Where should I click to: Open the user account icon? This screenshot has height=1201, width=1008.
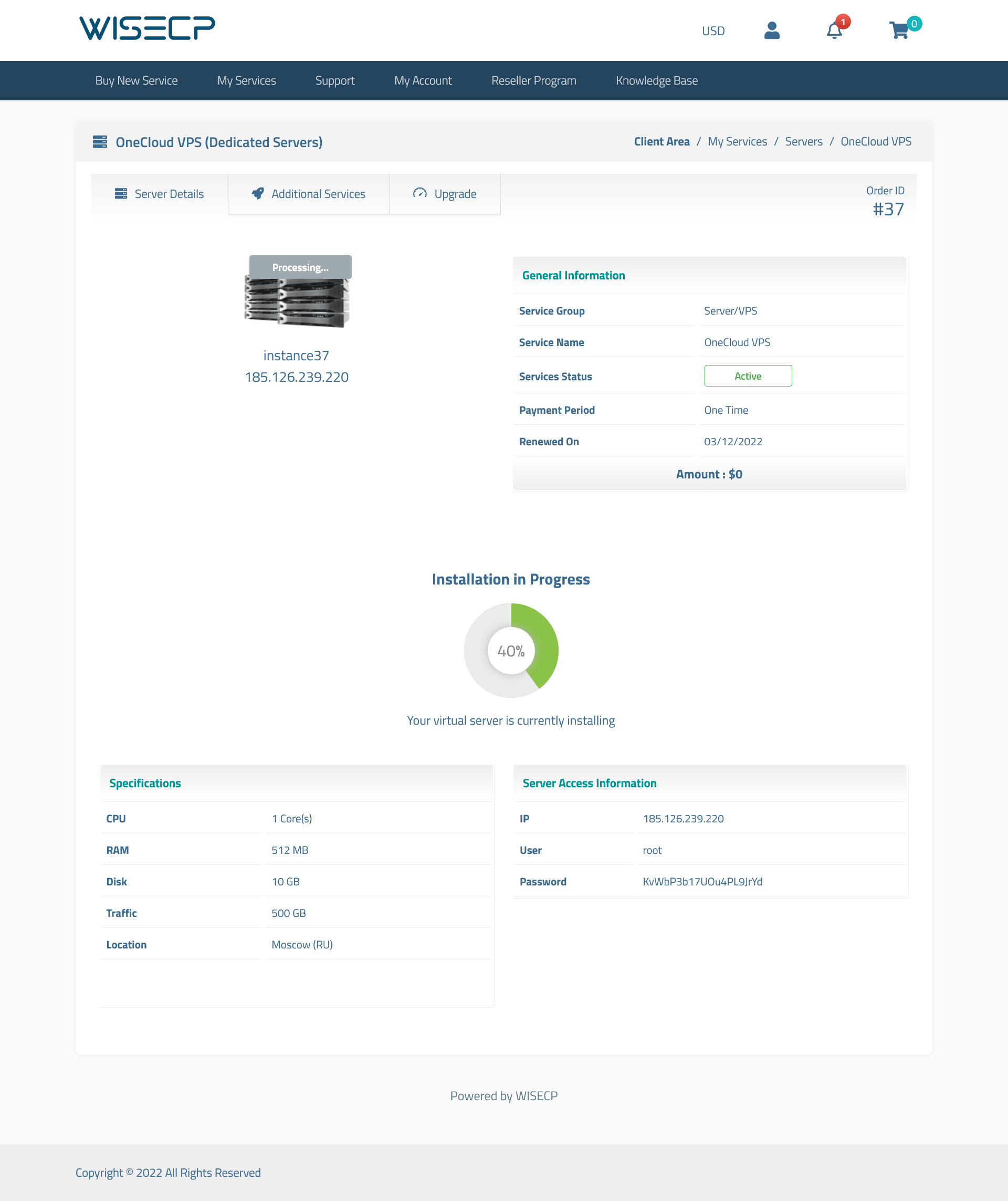tap(771, 30)
